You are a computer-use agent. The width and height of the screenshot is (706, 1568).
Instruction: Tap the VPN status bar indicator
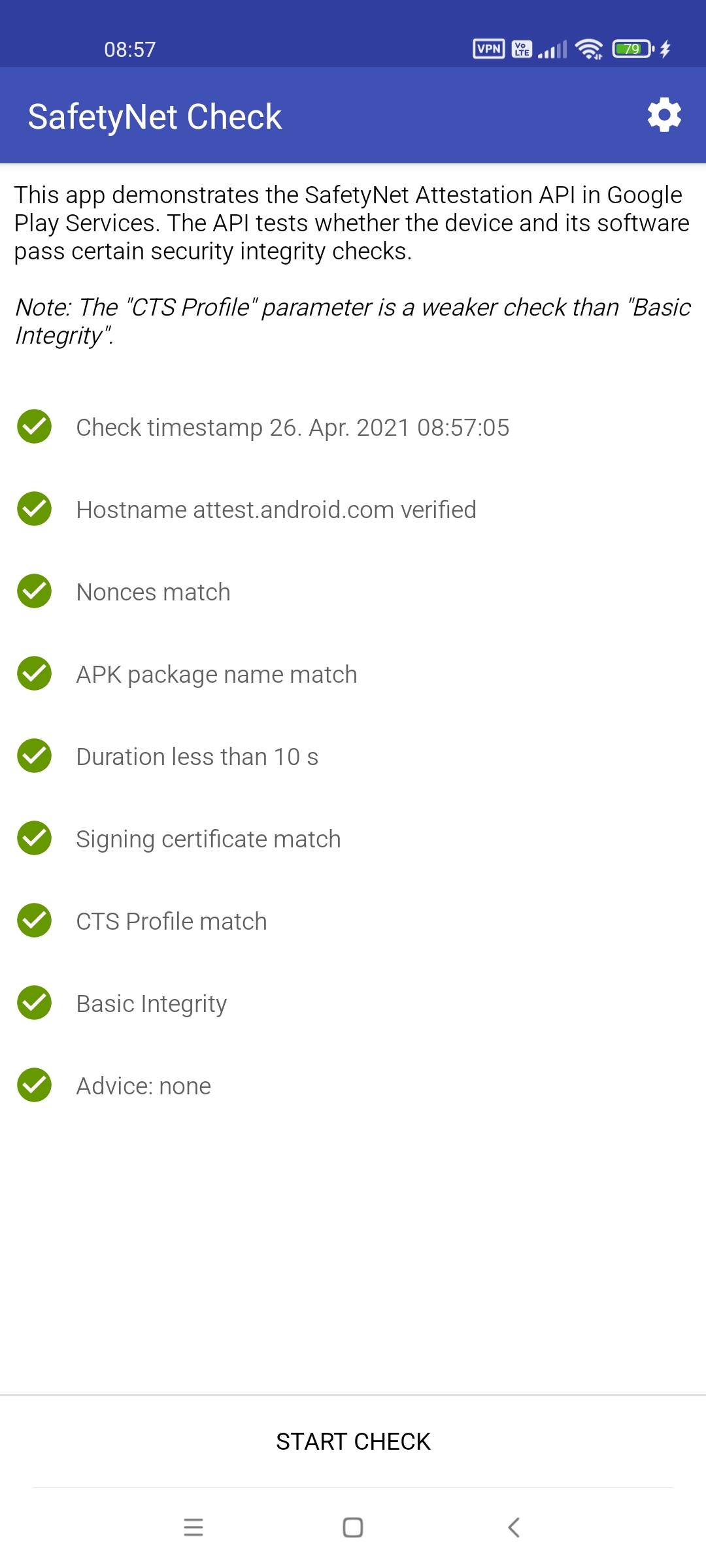489,49
